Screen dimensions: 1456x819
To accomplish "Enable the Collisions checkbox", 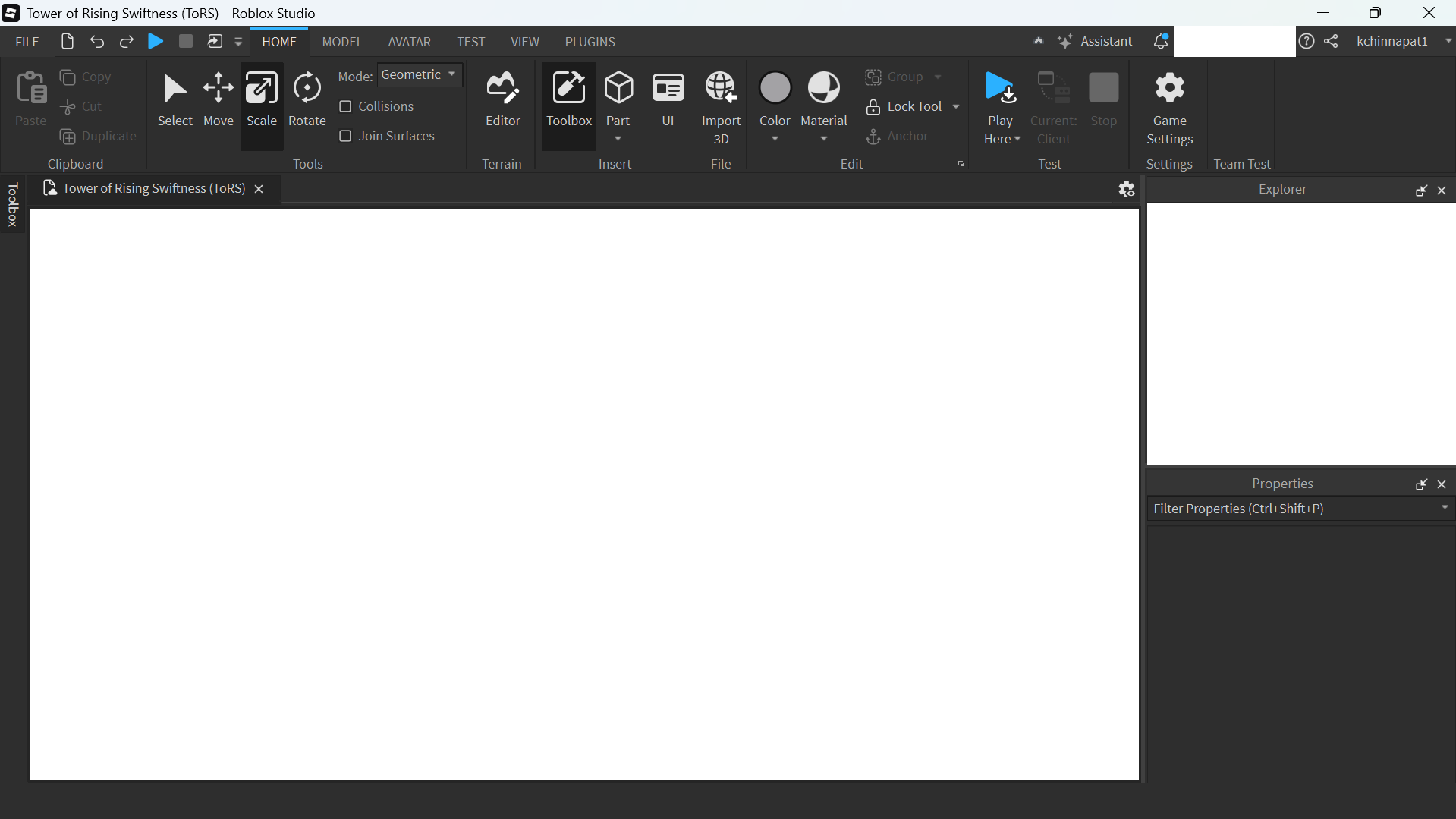I will (345, 106).
